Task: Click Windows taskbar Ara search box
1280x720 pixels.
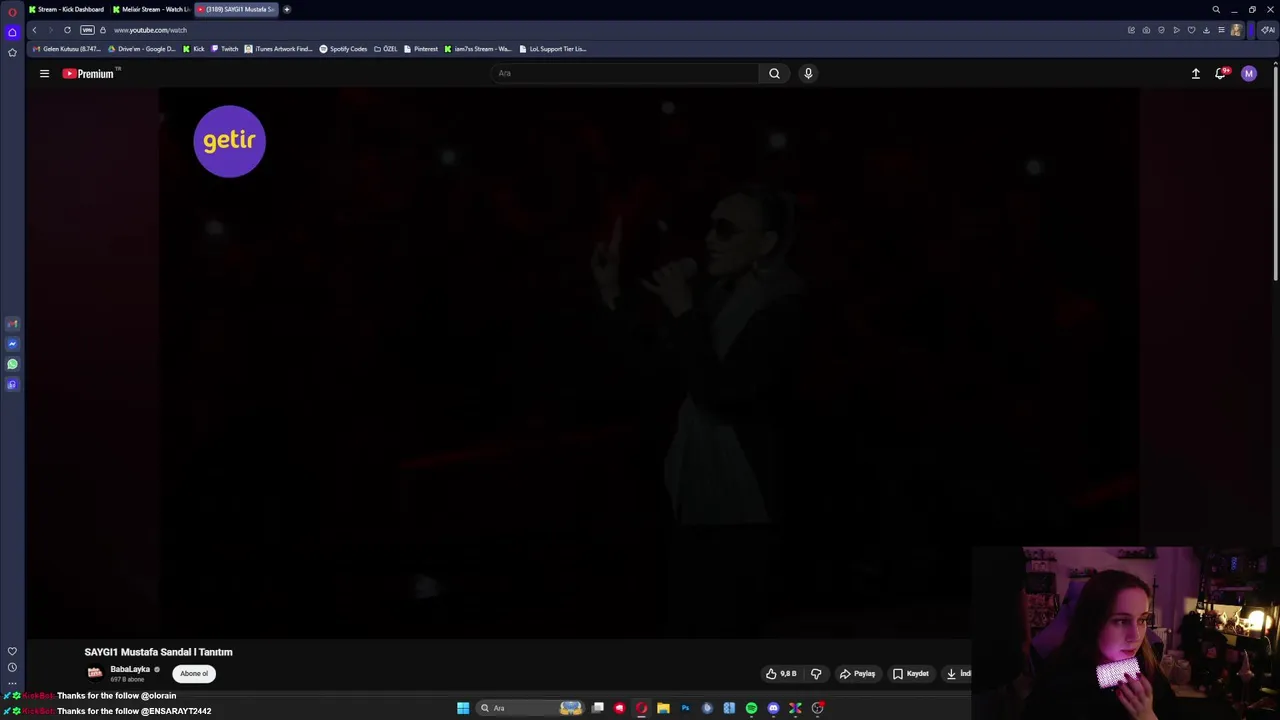Action: click(531, 708)
